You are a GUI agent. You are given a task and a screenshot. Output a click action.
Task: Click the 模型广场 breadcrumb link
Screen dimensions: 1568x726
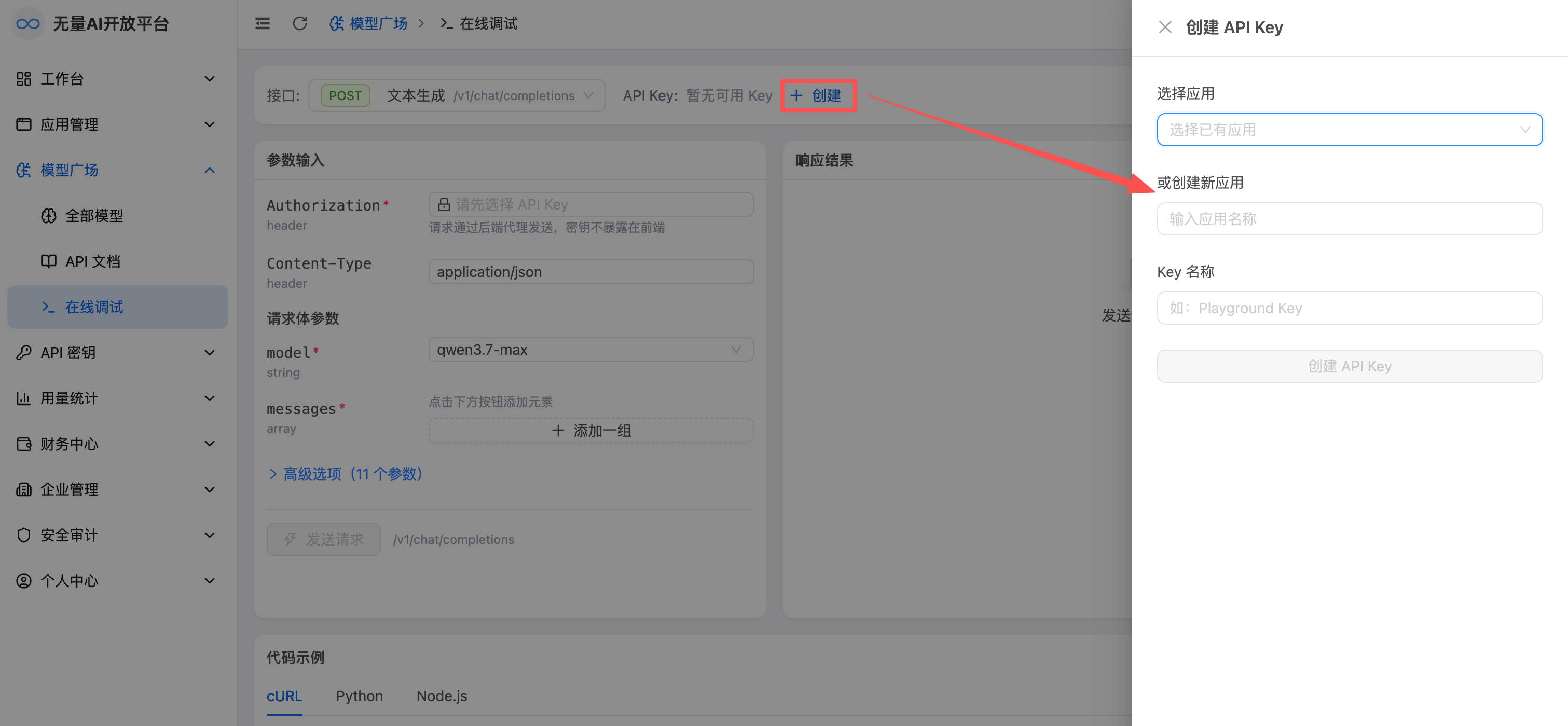click(368, 24)
